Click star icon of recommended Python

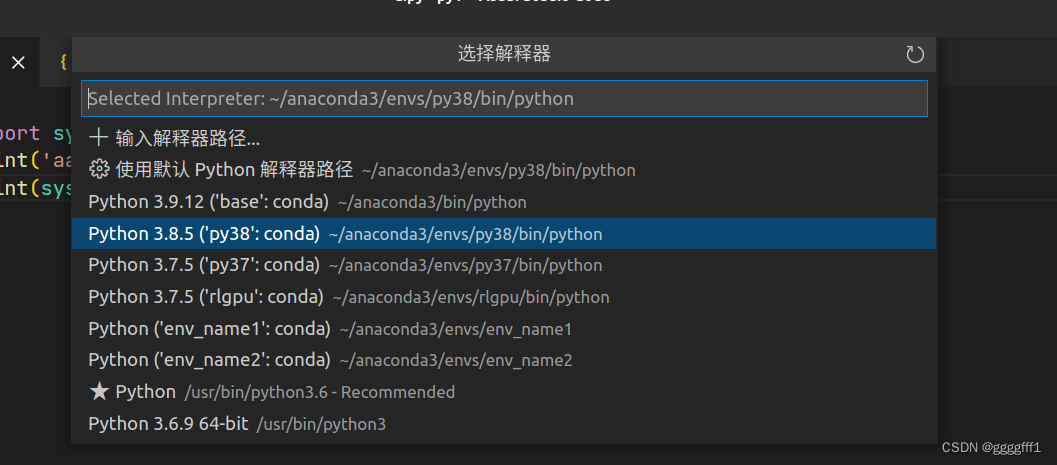[x=99, y=391]
